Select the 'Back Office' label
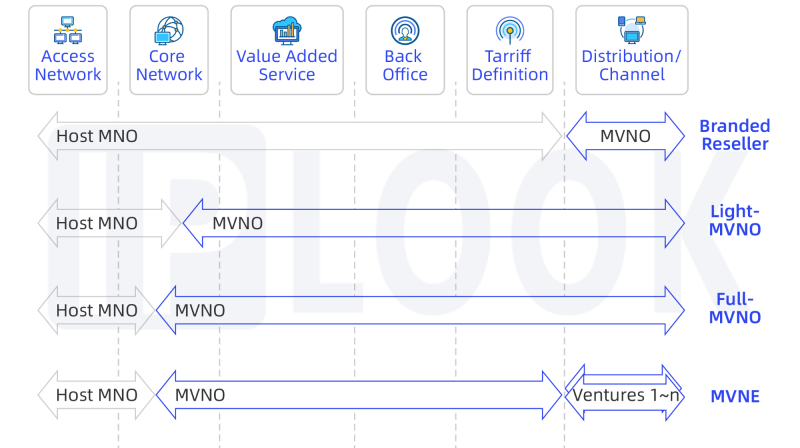The width and height of the screenshot is (800, 448). [405, 65]
